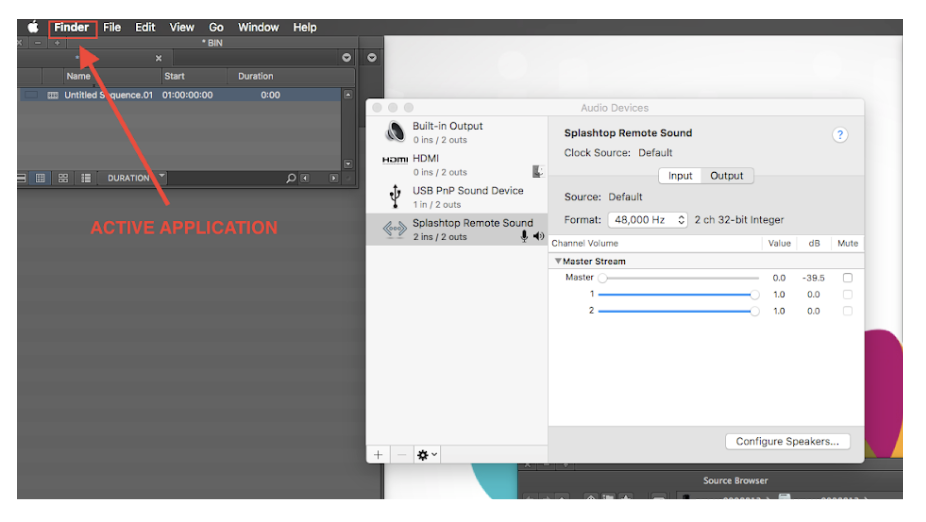The height and width of the screenshot is (522, 926).
Task: Click the bin scrollbar up arrow
Action: click(x=348, y=94)
